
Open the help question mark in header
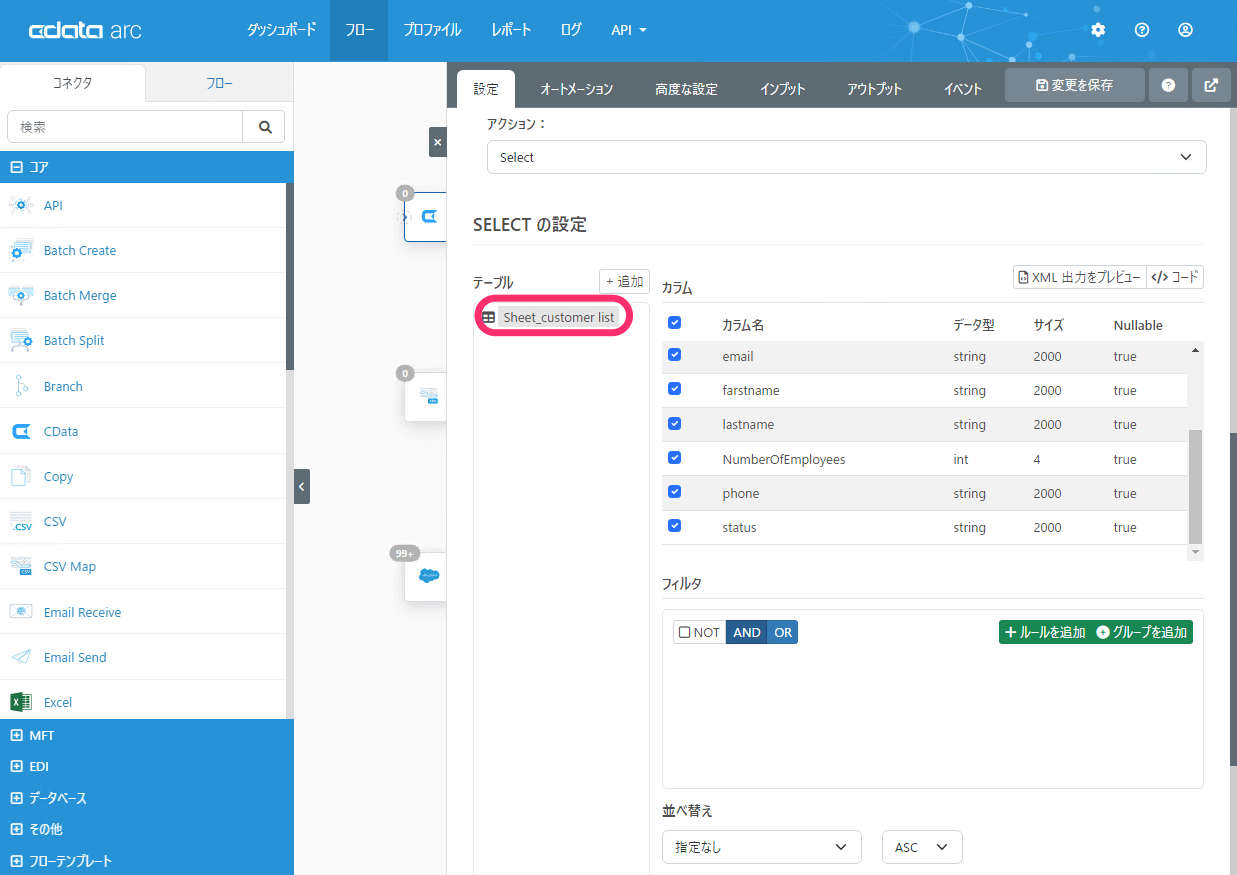click(x=1142, y=30)
